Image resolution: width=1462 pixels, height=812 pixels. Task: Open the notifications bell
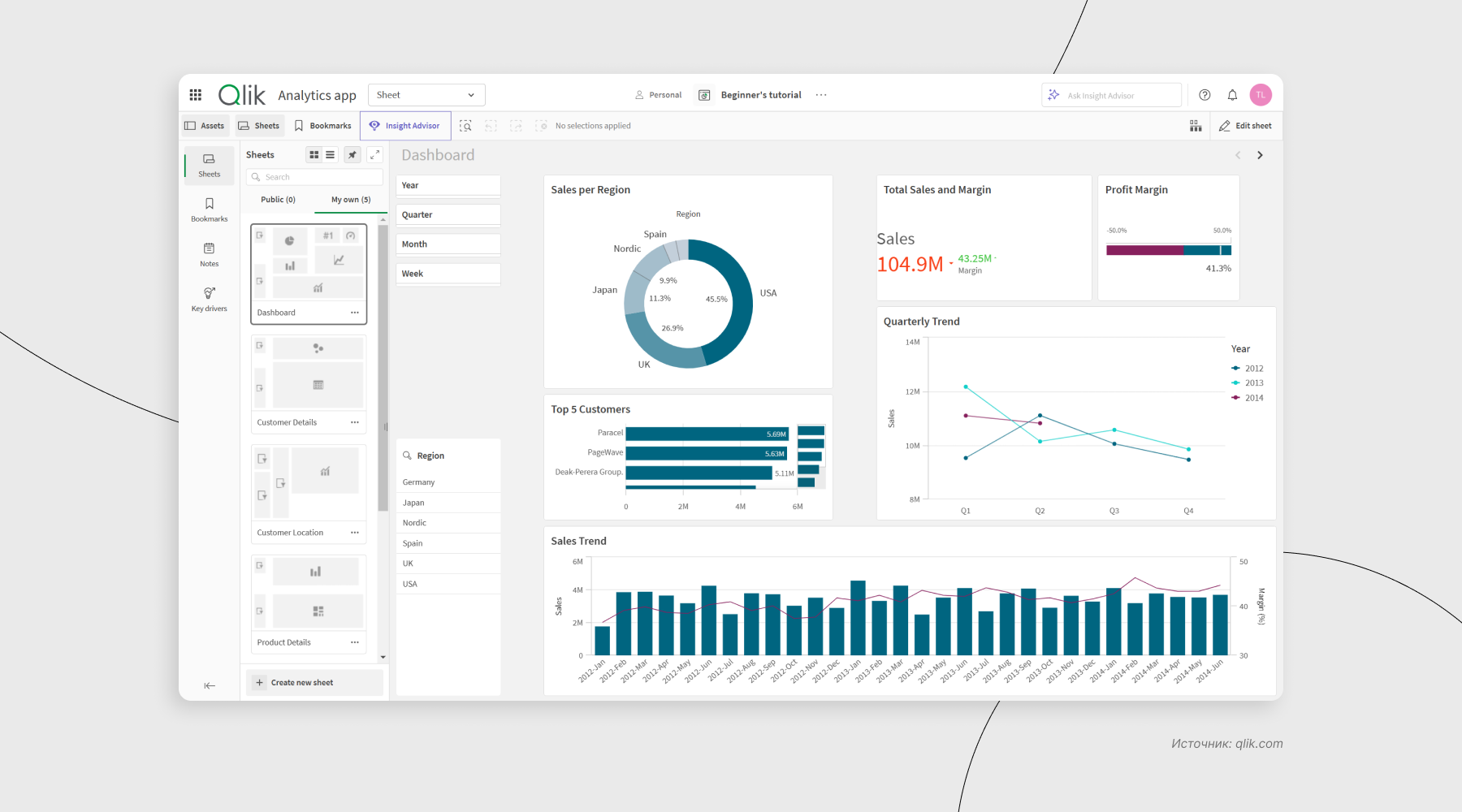click(x=1232, y=95)
